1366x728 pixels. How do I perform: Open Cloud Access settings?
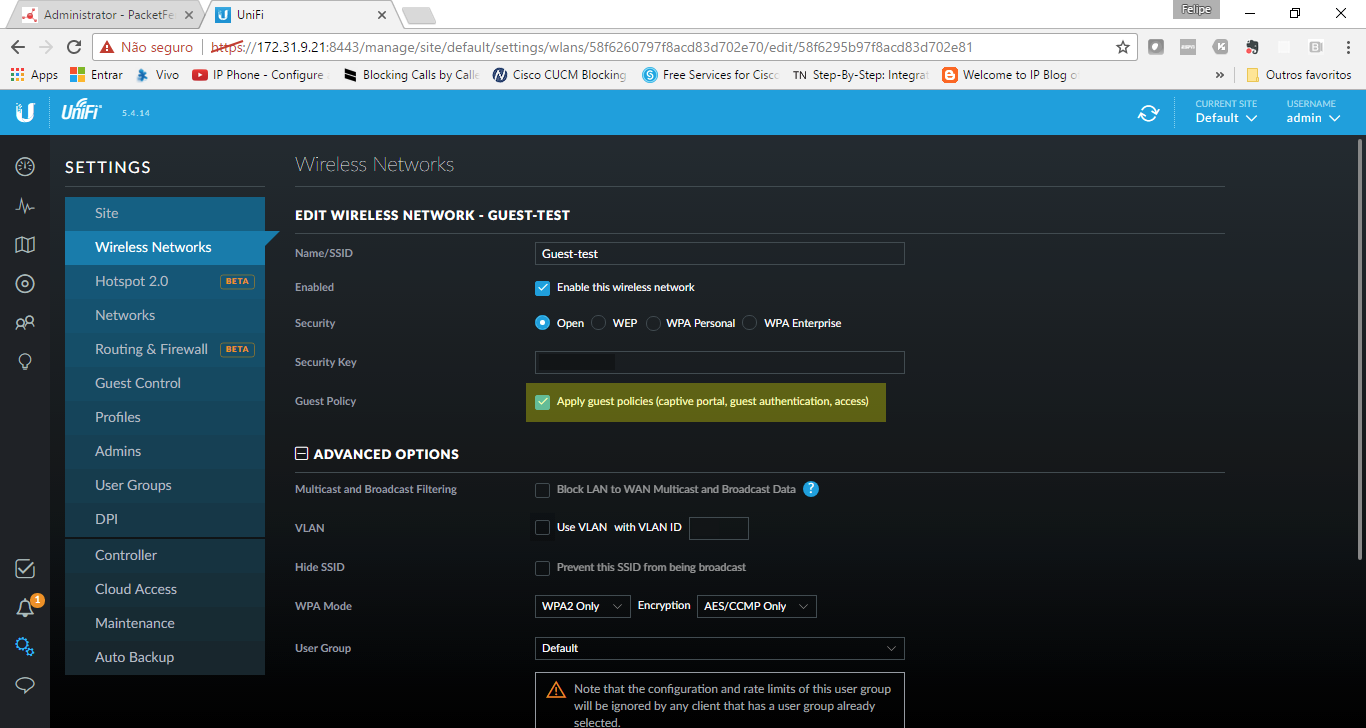(x=165, y=589)
